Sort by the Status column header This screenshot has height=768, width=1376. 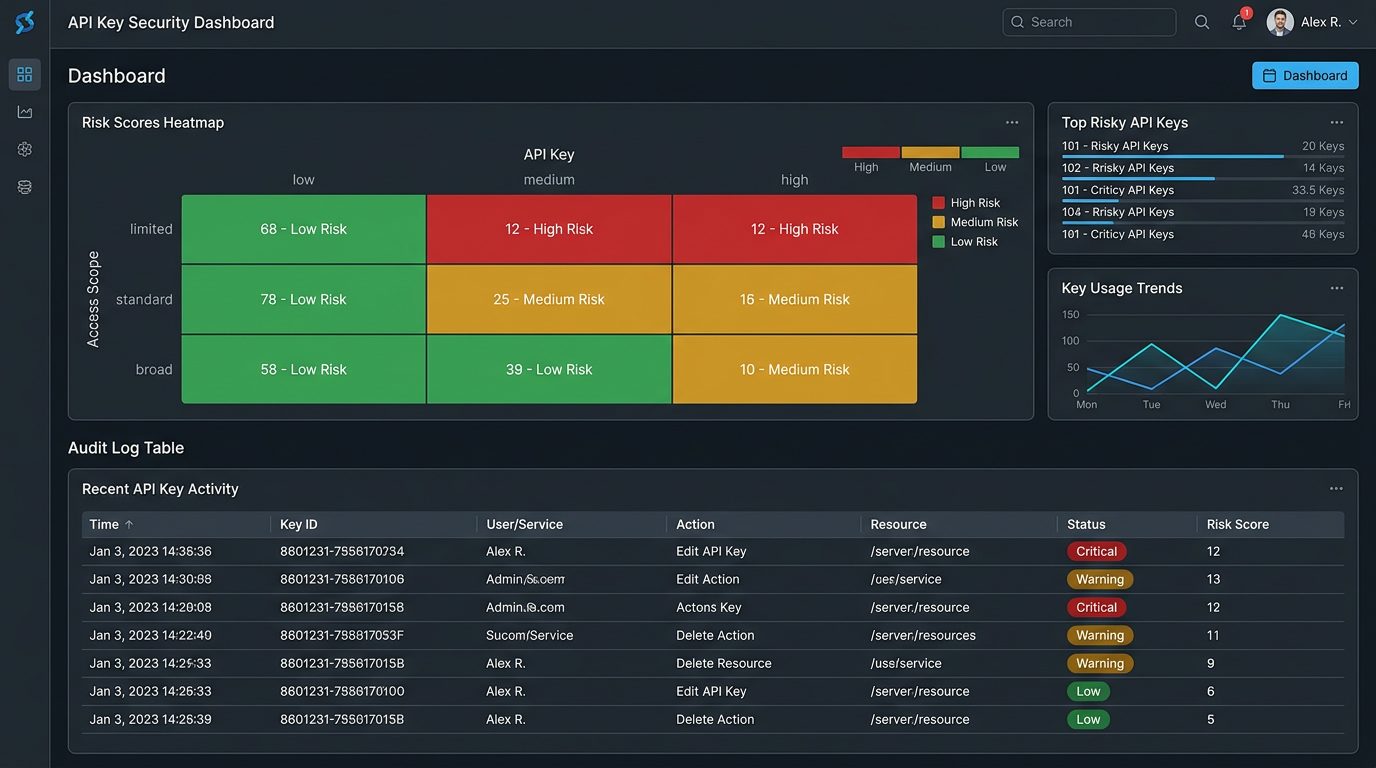(x=1086, y=524)
